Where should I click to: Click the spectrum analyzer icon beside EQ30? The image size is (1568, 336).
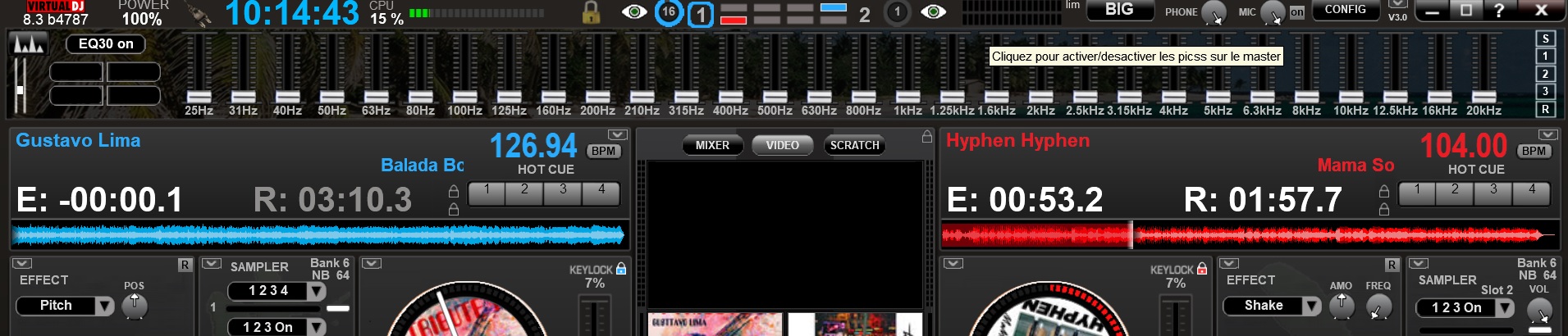(x=27, y=43)
